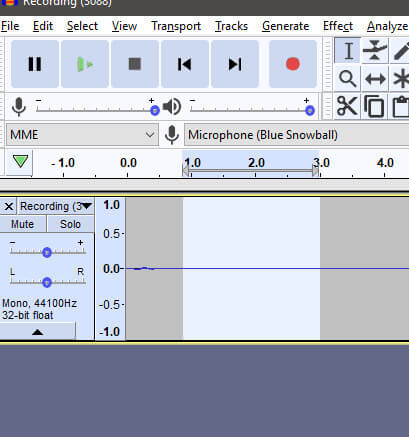Image resolution: width=409 pixels, height=437 pixels.
Task: Click the Pause button
Action: (x=35, y=64)
